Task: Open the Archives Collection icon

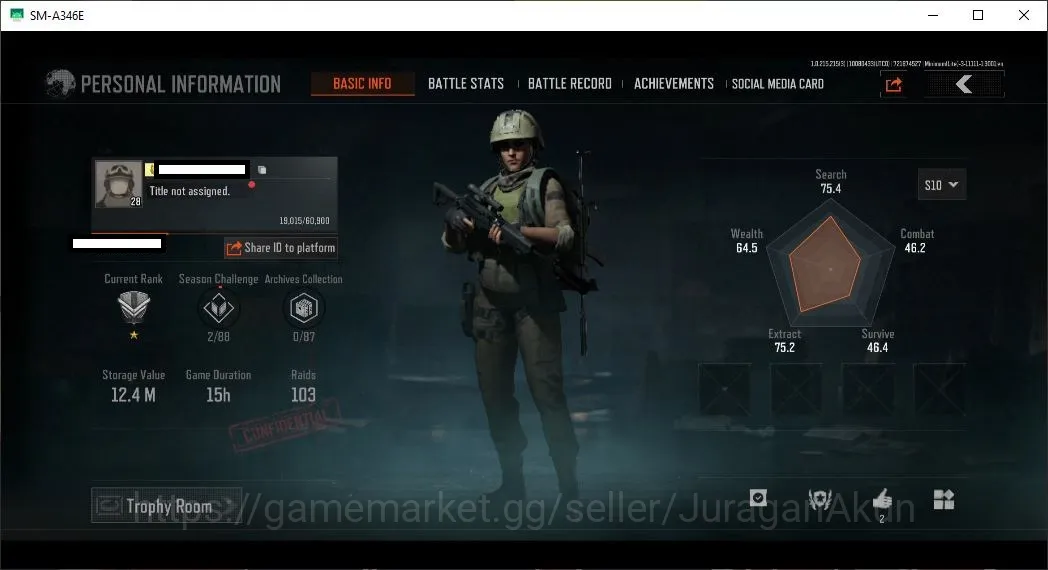Action: coord(303,308)
